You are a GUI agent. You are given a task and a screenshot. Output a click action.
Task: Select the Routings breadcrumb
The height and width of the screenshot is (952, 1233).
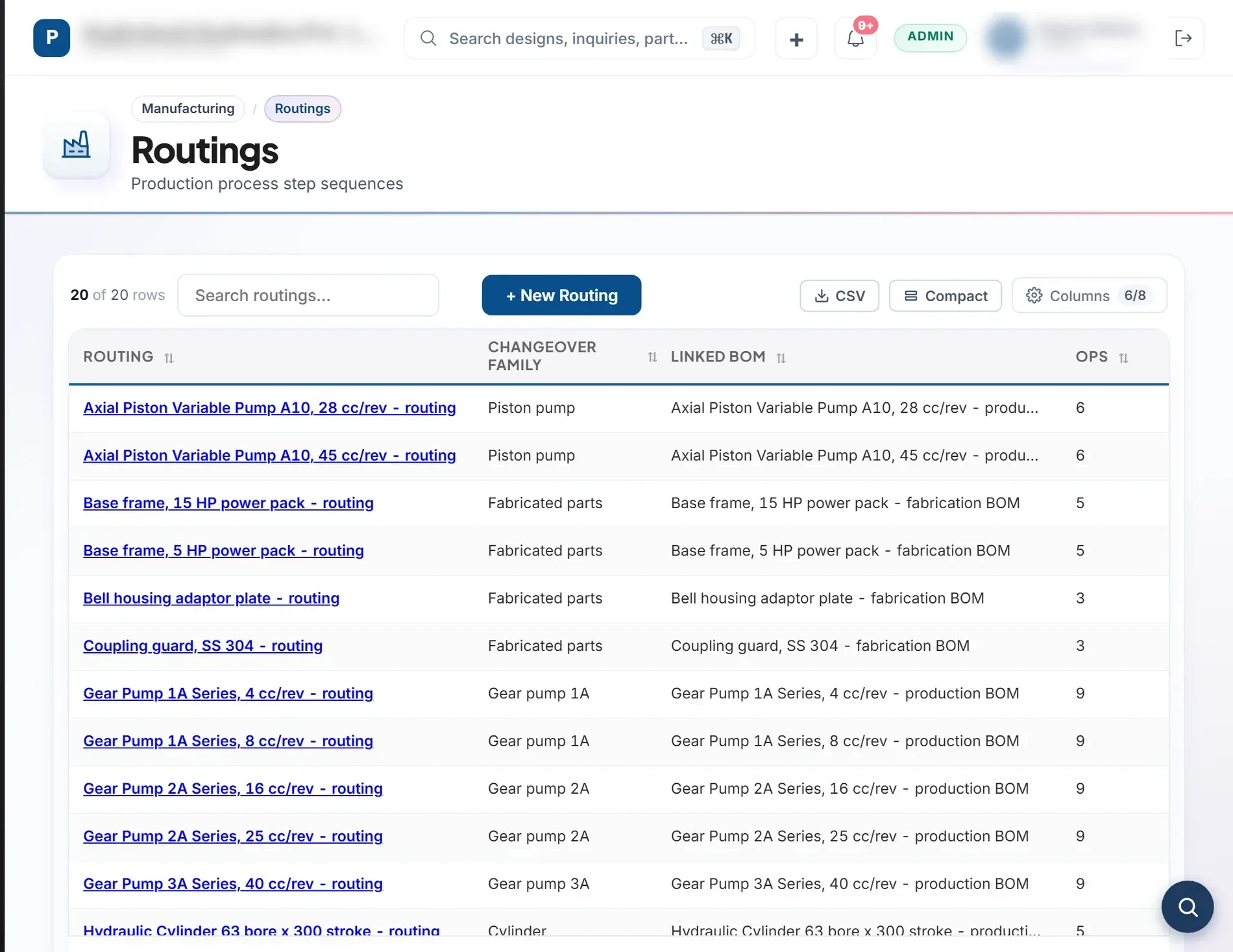pyautogui.click(x=302, y=108)
